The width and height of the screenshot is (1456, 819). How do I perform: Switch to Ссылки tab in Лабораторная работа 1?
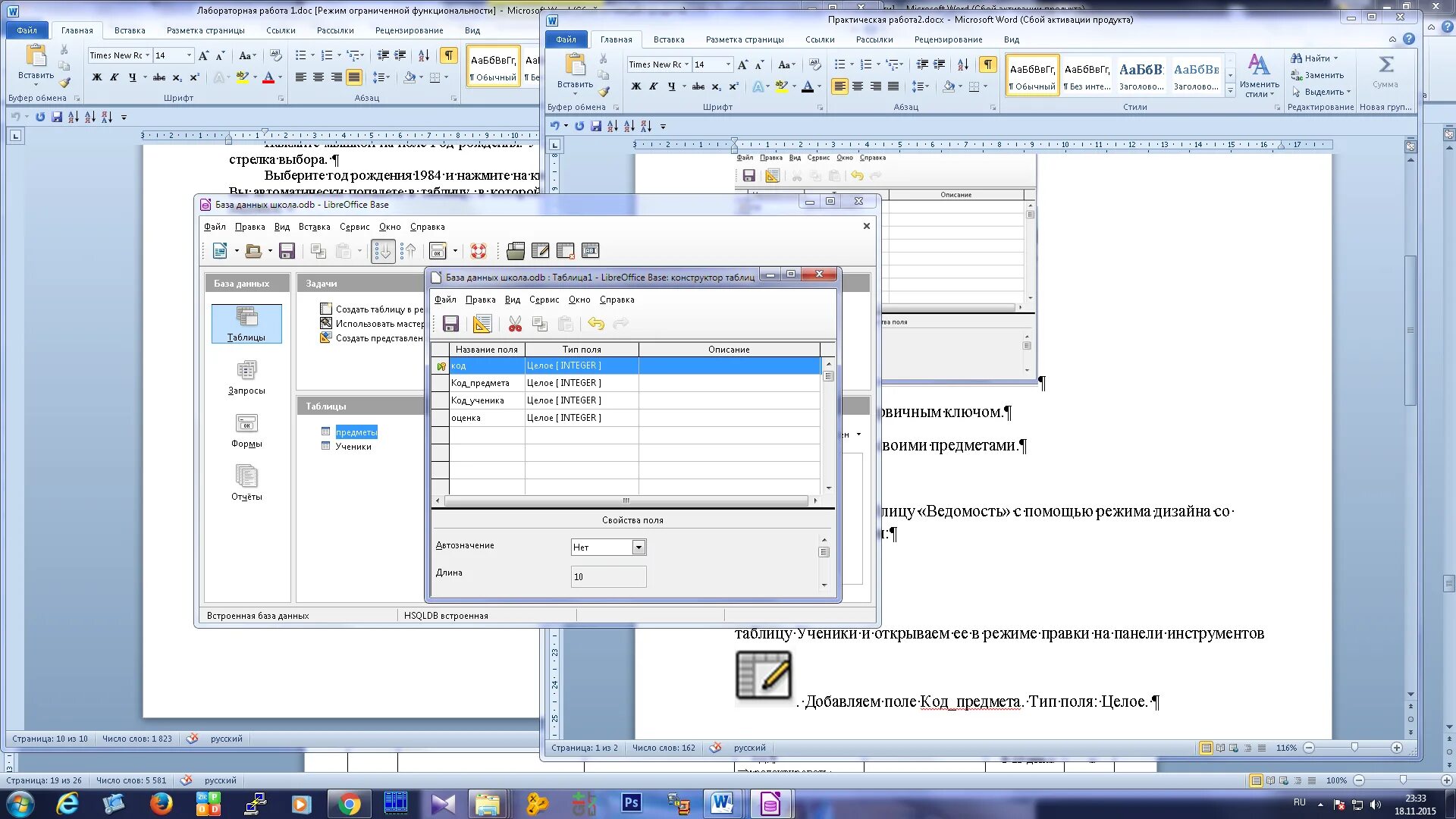(x=281, y=30)
